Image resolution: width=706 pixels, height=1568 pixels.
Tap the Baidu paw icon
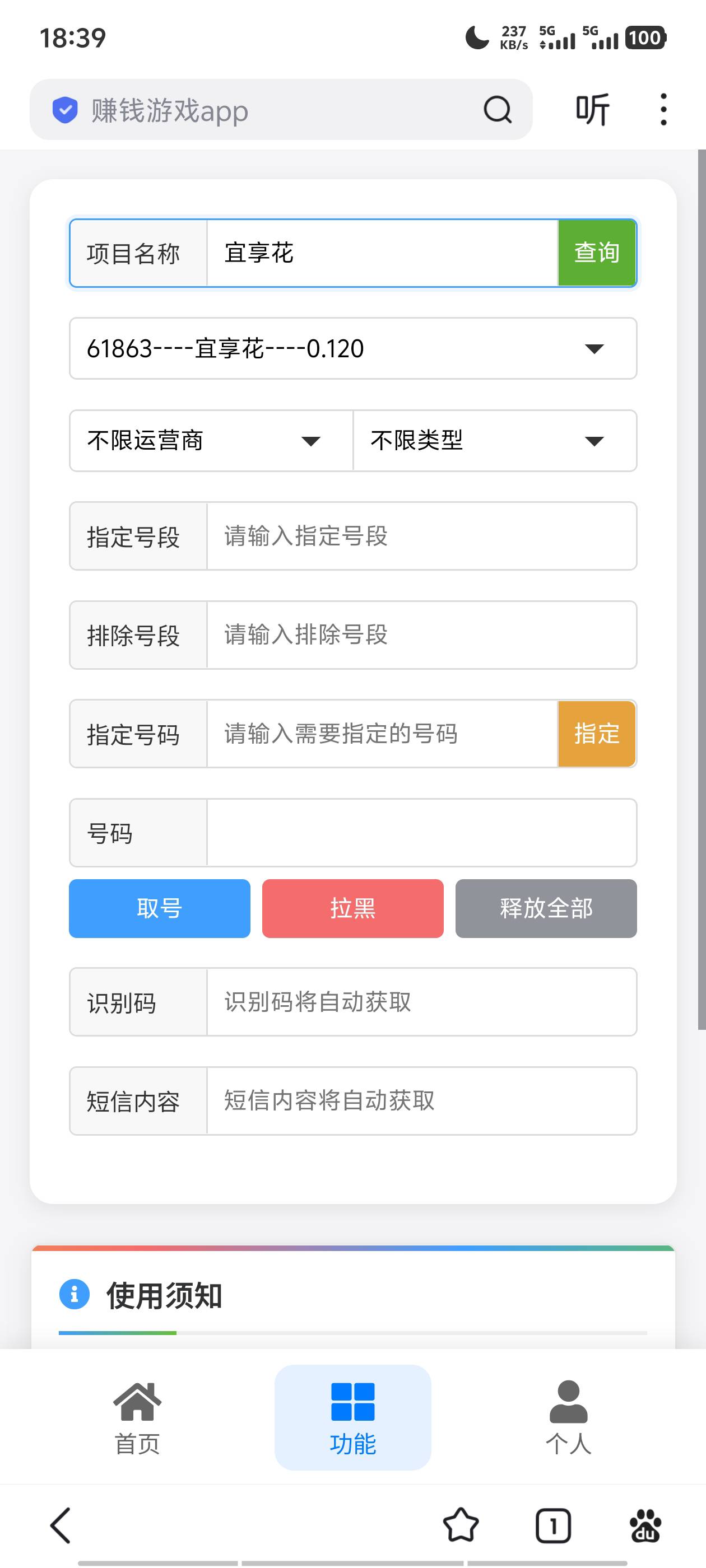(645, 1525)
